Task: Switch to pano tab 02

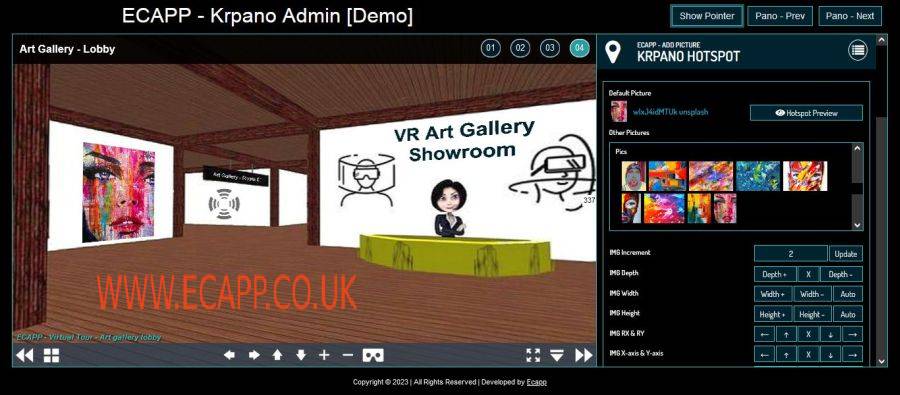Action: pyautogui.click(x=520, y=48)
